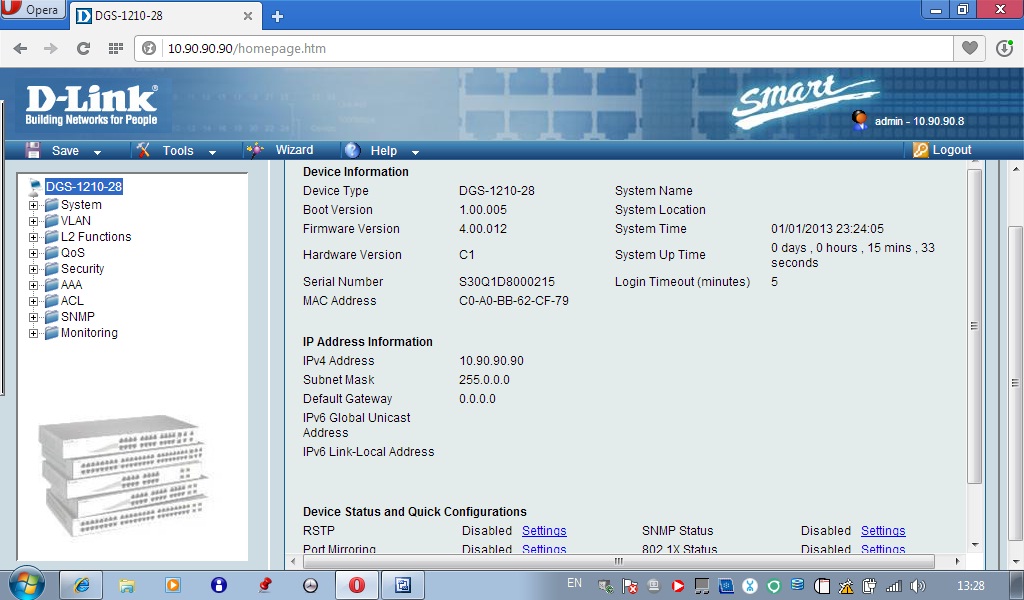The height and width of the screenshot is (600, 1024).
Task: Click the D-Link logo
Action: tap(91, 104)
